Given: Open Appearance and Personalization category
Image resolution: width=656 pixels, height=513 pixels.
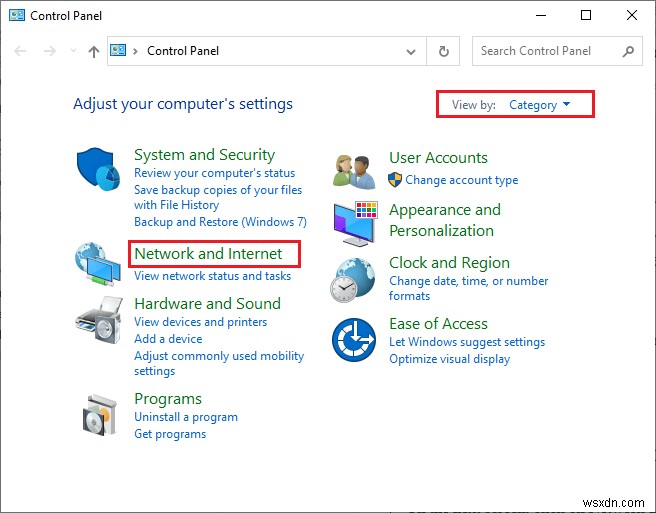Looking at the screenshot, I should 445,220.
